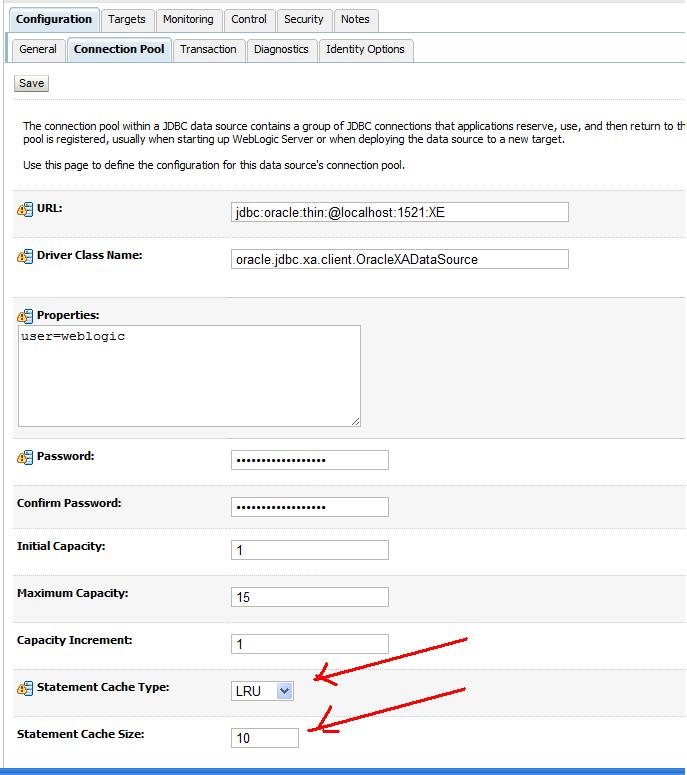Click the warning icon beside Driver Class Name

coord(25,256)
